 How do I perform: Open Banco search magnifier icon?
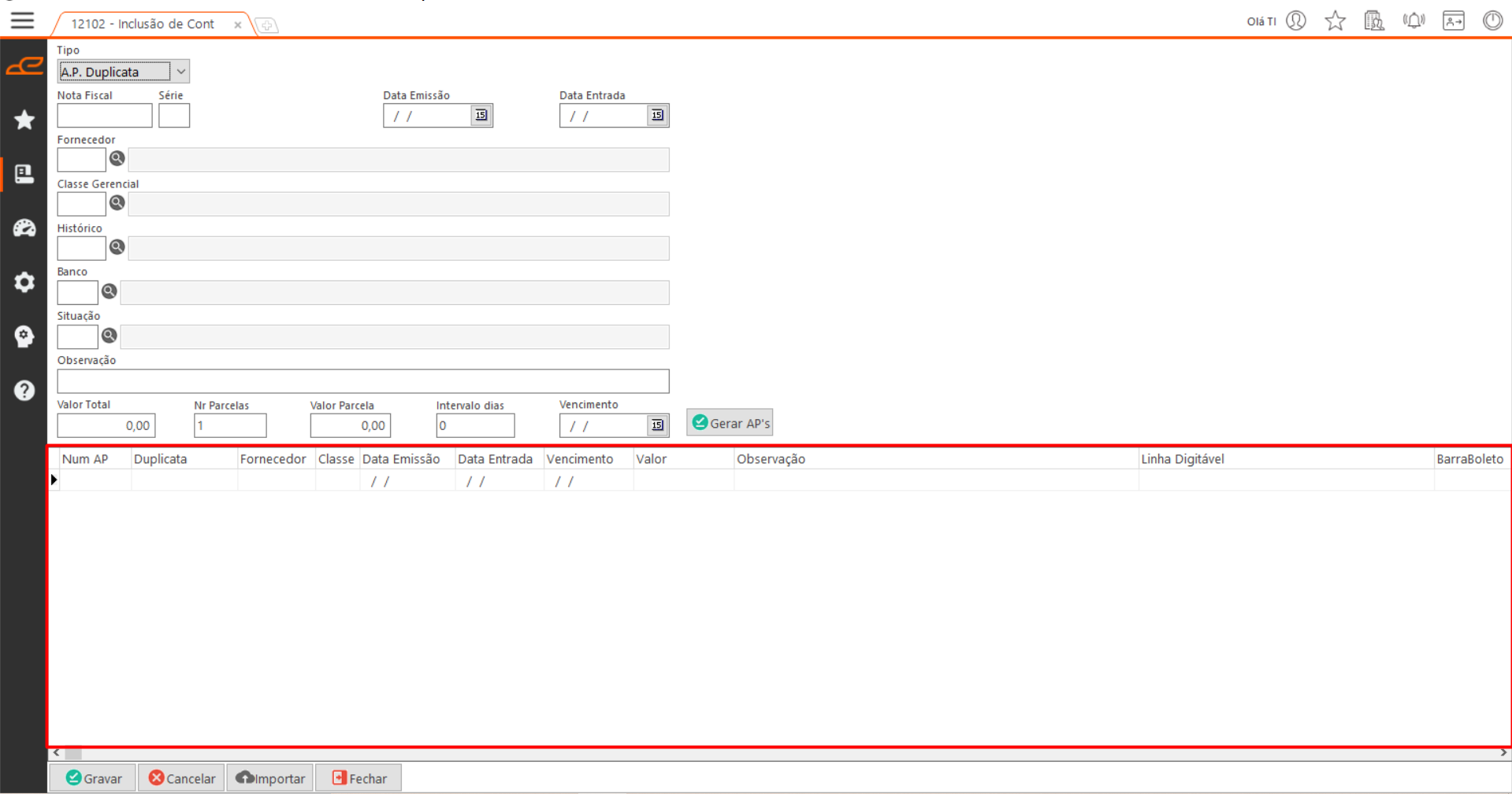pyautogui.click(x=110, y=291)
